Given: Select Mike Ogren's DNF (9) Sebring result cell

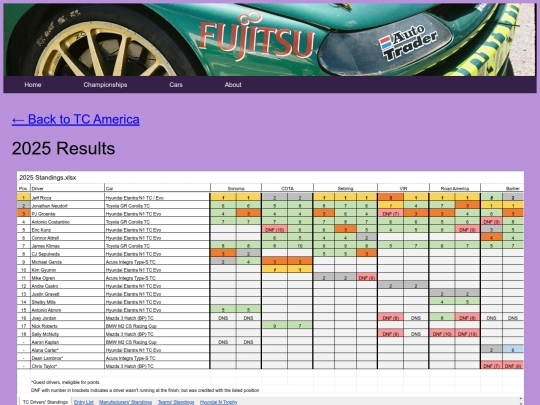Looking at the screenshot, I should pos(366,278).
